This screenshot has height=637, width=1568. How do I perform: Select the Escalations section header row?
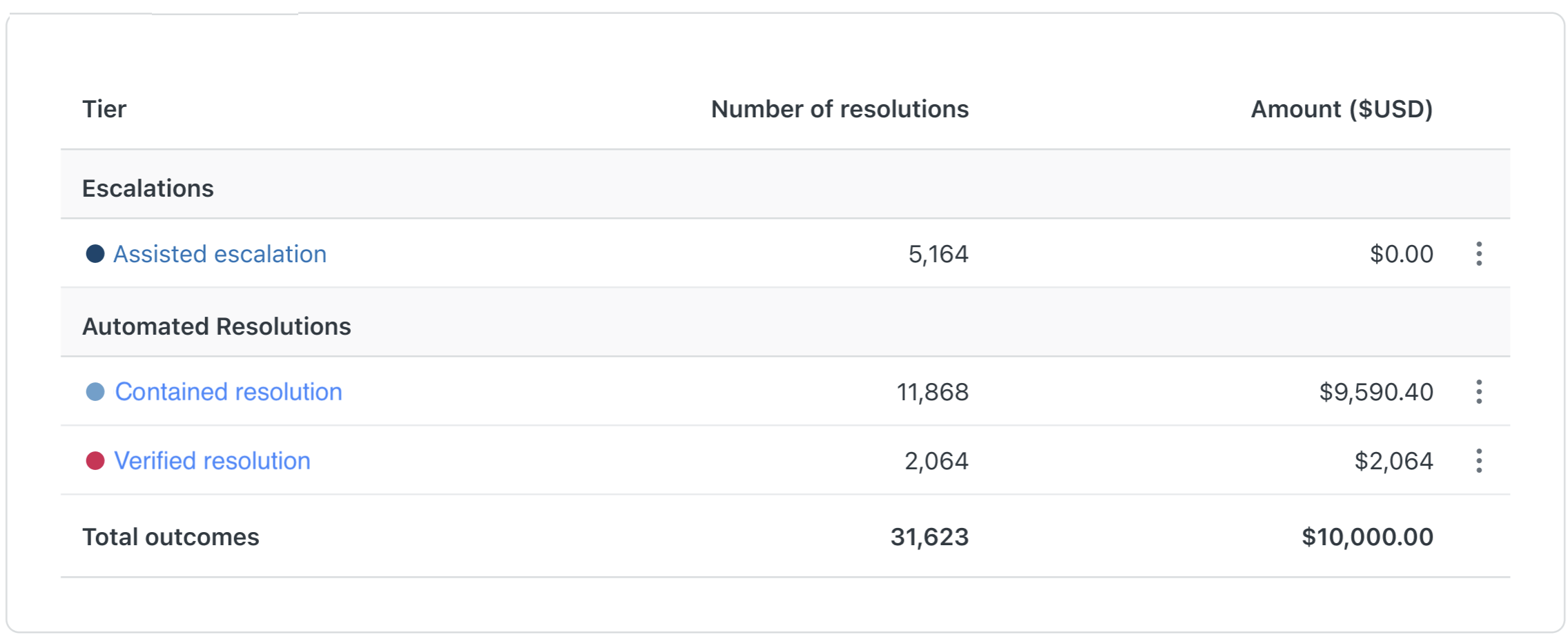(x=785, y=185)
